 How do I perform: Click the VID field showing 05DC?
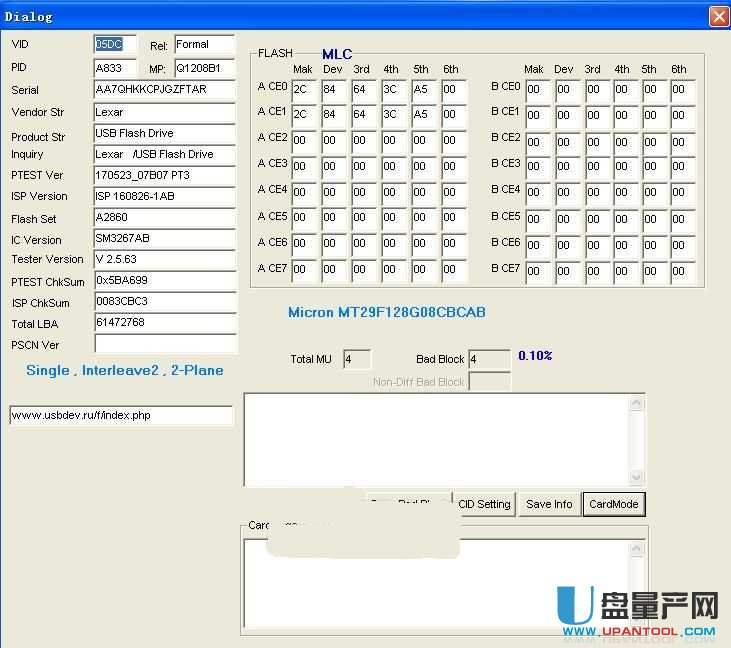click(x=114, y=45)
